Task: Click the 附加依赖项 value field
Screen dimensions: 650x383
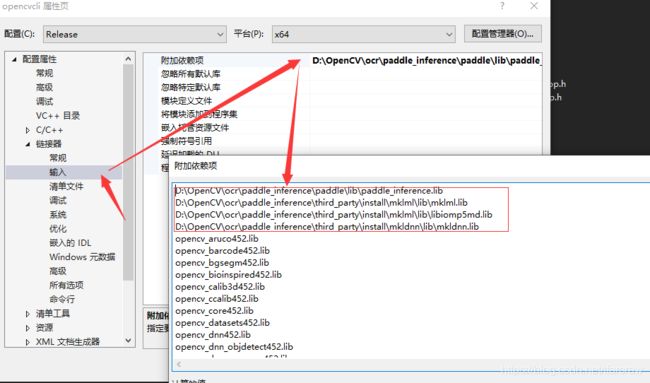Action: click(426, 61)
